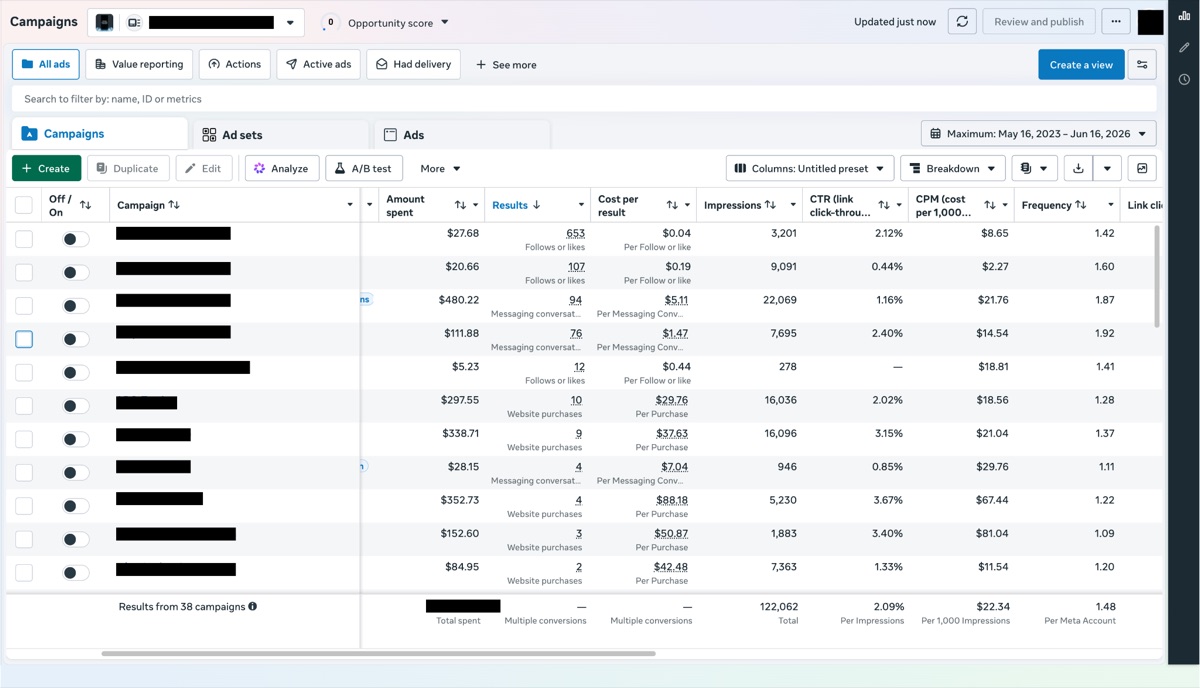
Task: Open the charts panel icon button
Action: pos(1142,169)
